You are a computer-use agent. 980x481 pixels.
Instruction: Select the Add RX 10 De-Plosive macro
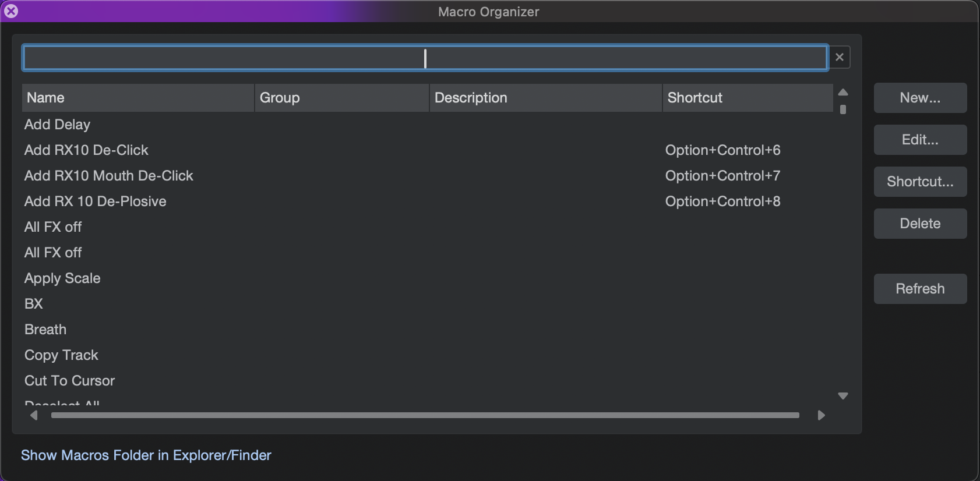[x=428, y=201]
